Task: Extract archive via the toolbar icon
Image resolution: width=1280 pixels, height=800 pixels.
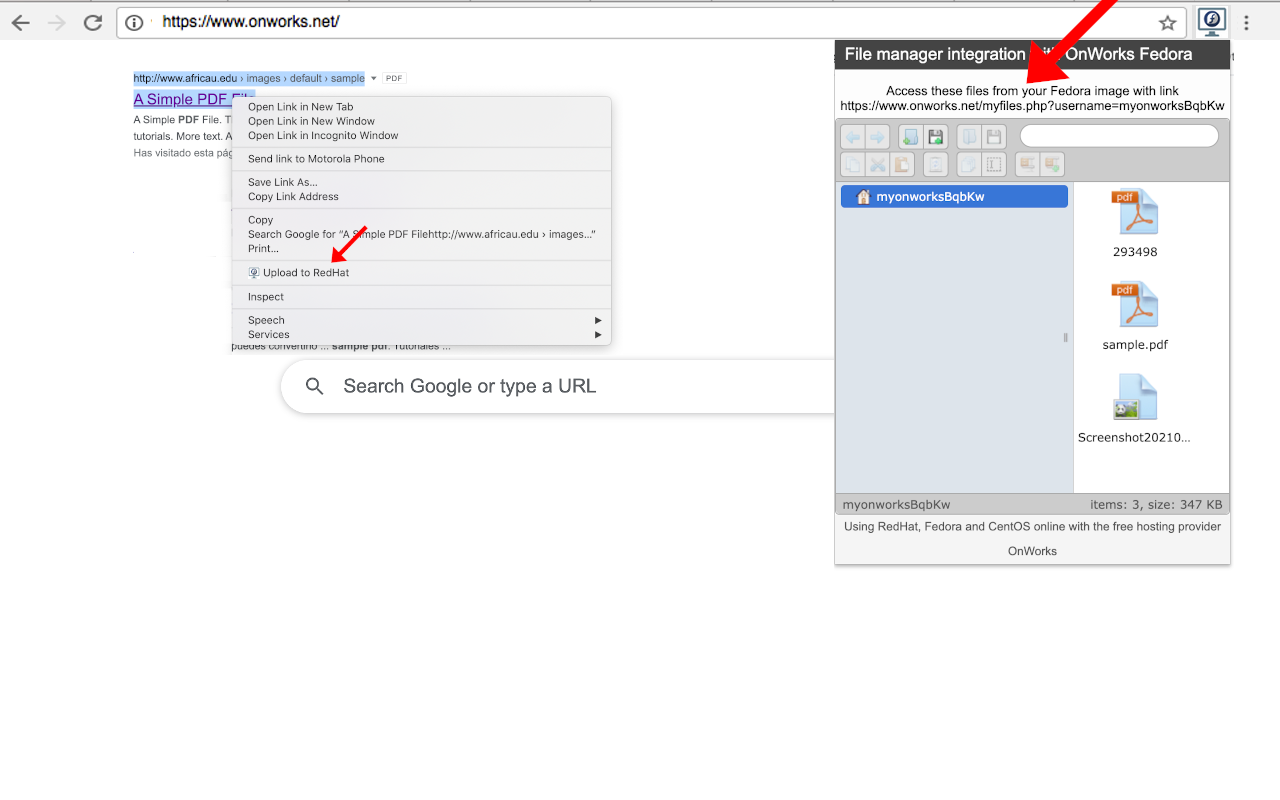Action: pyautogui.click(x=1027, y=164)
